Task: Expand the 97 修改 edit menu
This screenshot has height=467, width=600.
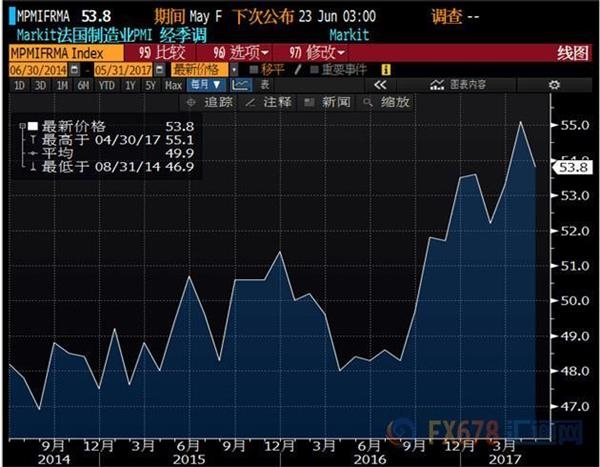Action: coord(317,53)
